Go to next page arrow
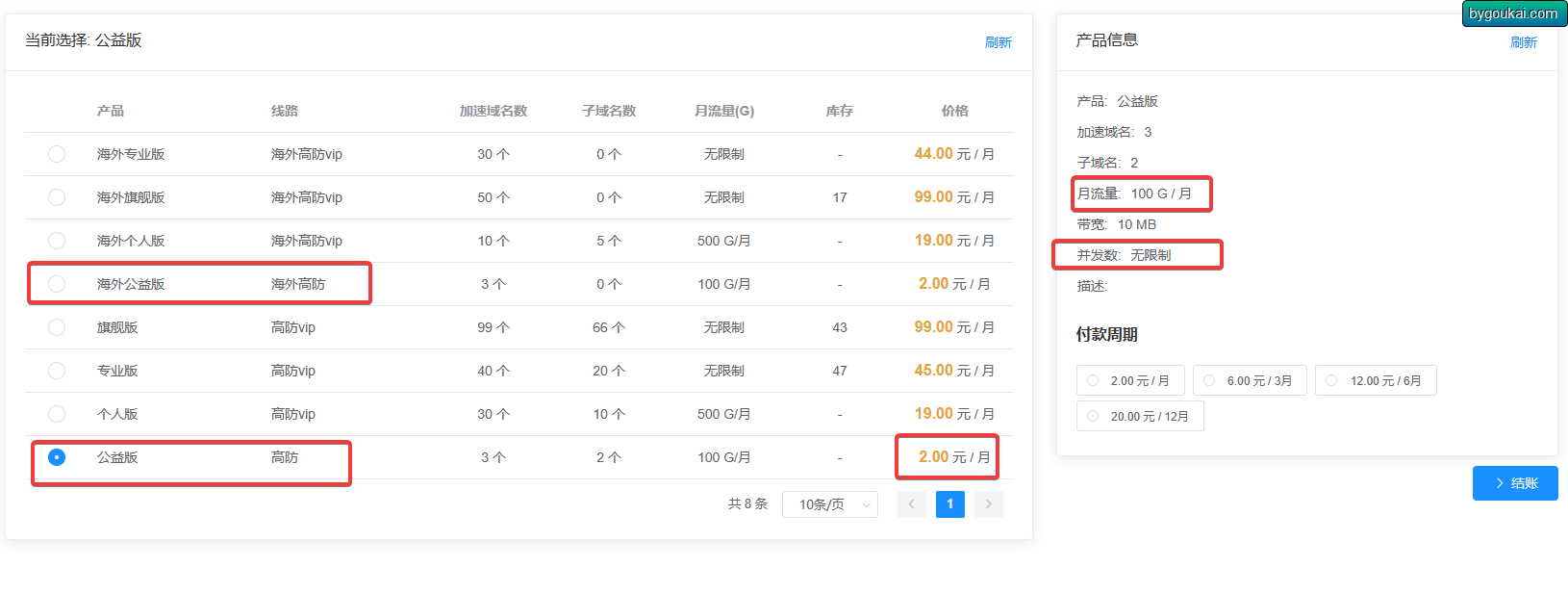The image size is (1568, 593). click(989, 504)
